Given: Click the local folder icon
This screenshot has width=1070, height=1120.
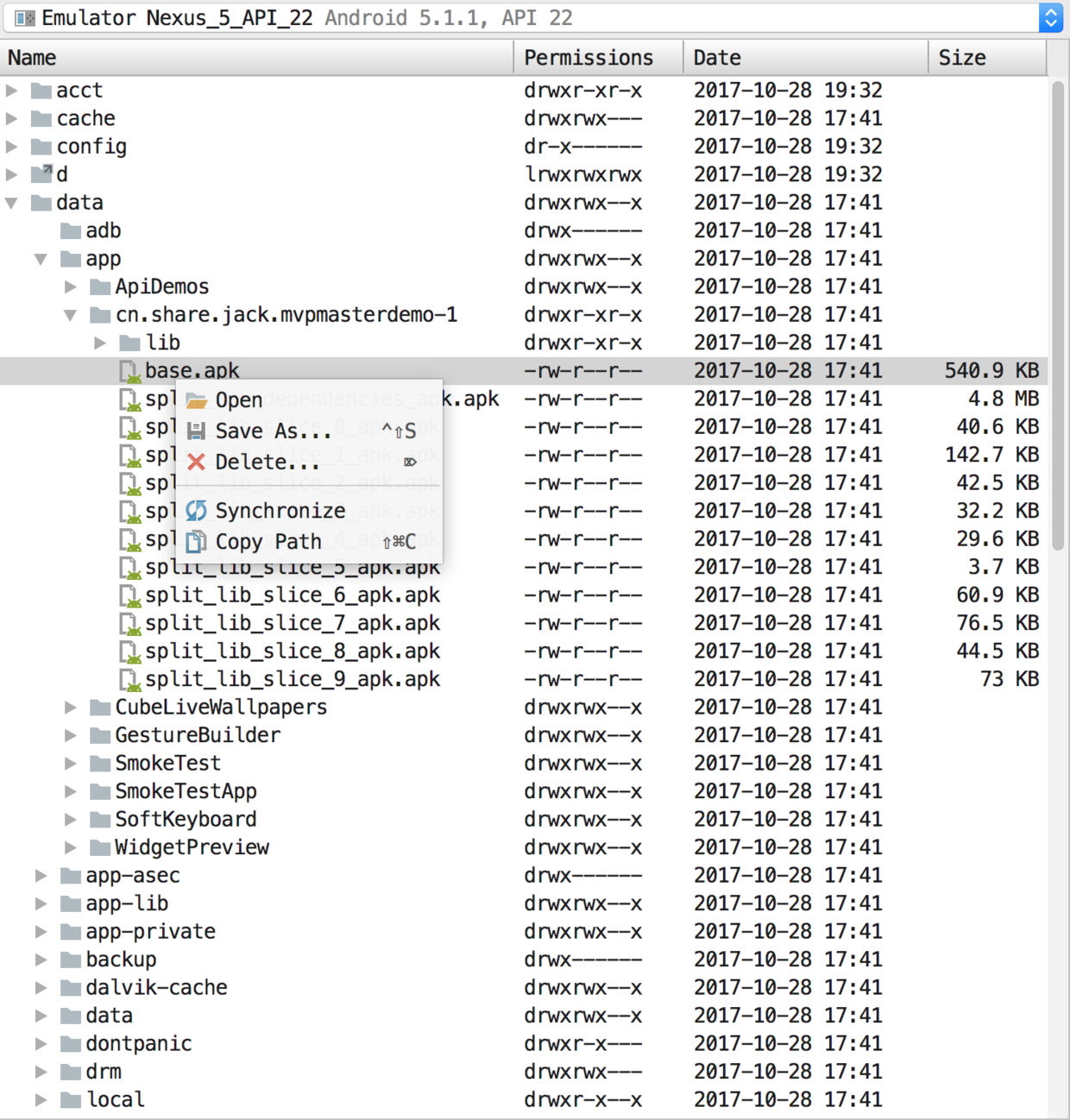Looking at the screenshot, I should (71, 1100).
